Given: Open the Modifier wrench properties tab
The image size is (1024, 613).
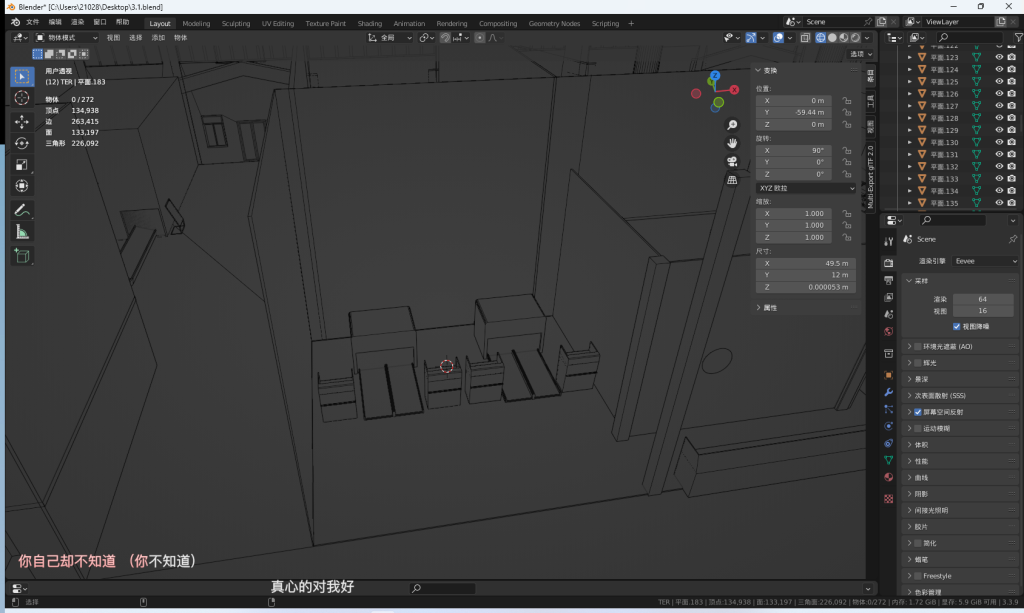Looking at the screenshot, I should pyautogui.click(x=888, y=391).
